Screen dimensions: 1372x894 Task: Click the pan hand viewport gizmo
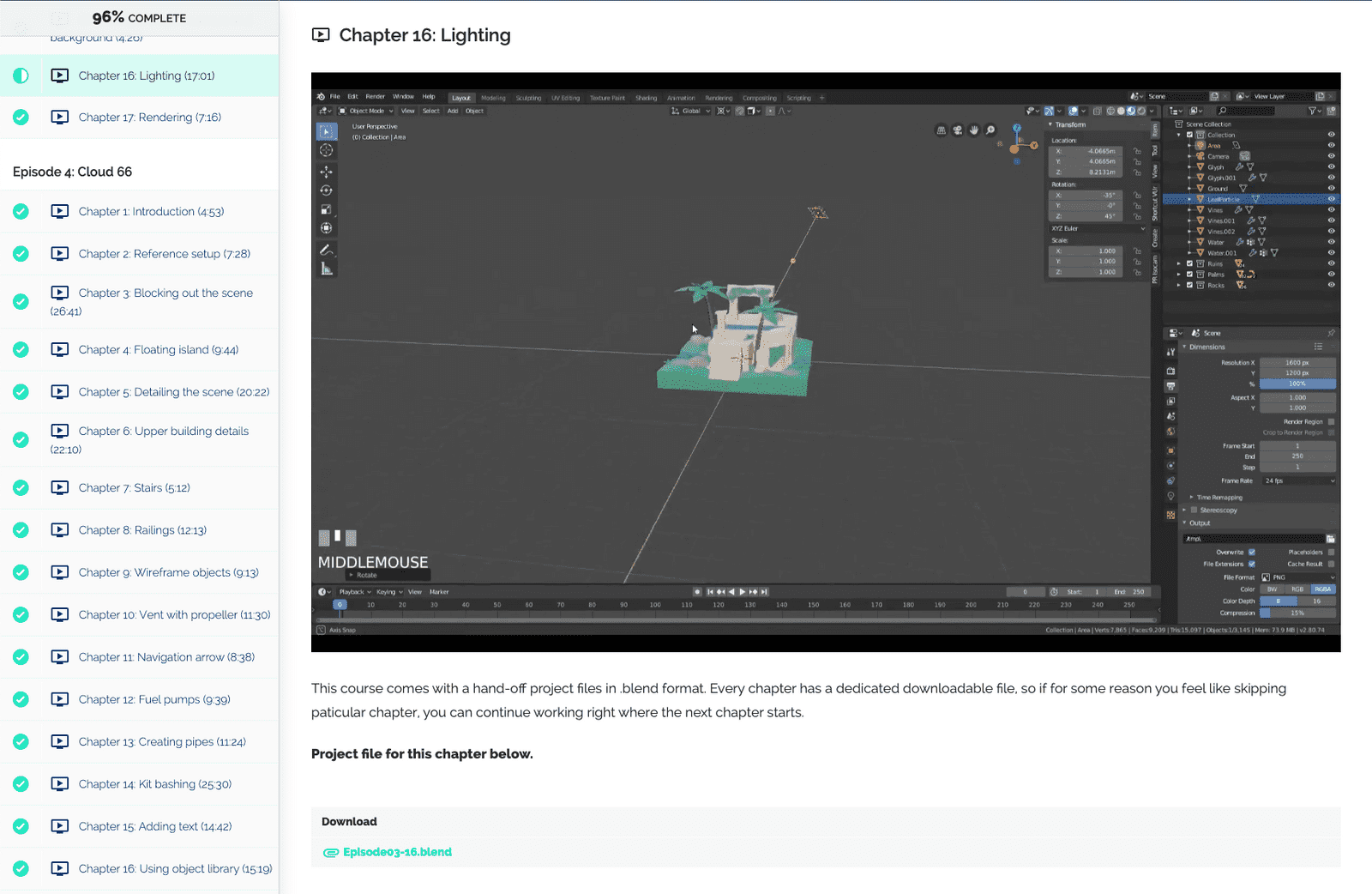click(x=974, y=130)
